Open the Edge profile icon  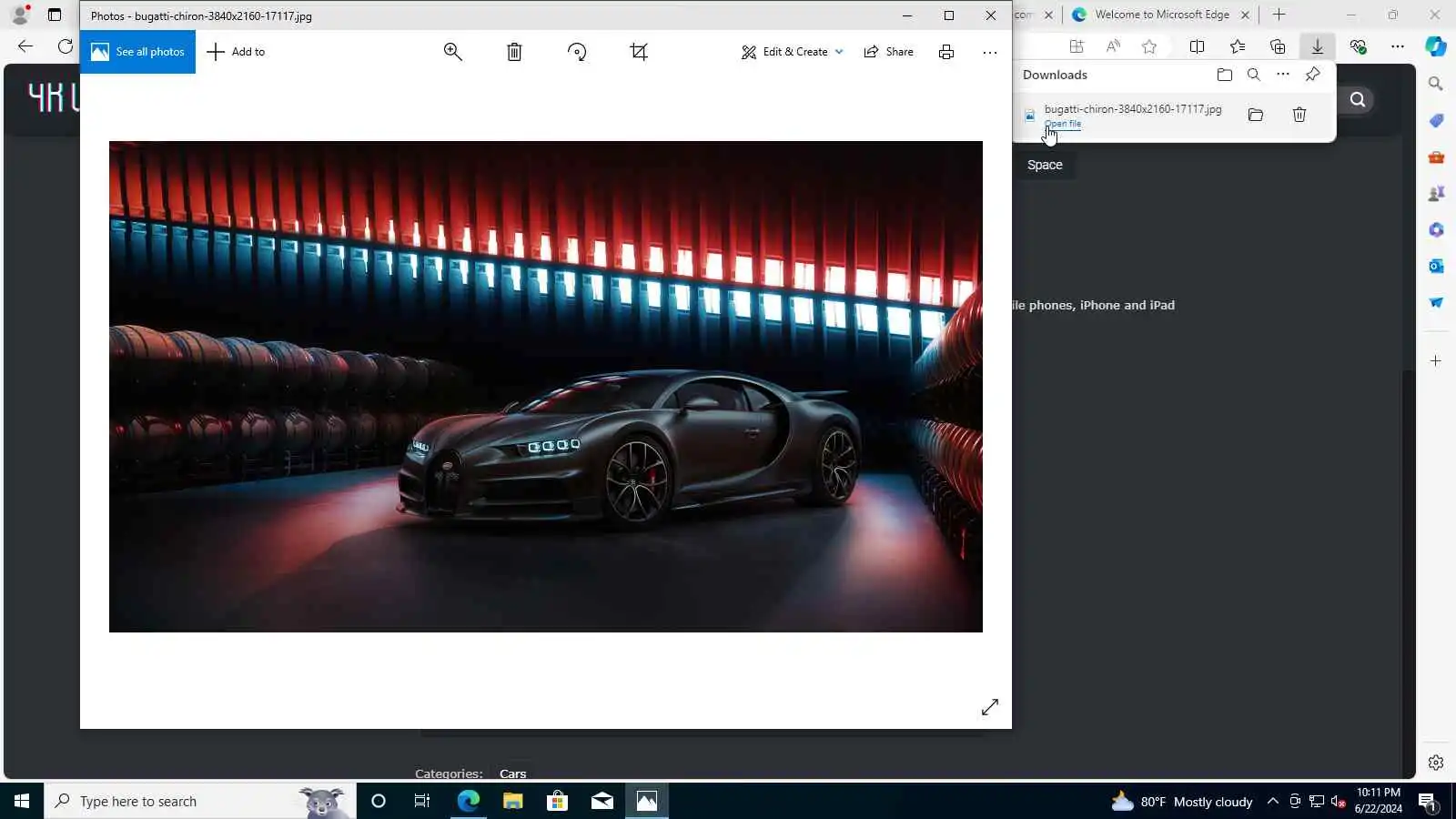click(x=20, y=15)
